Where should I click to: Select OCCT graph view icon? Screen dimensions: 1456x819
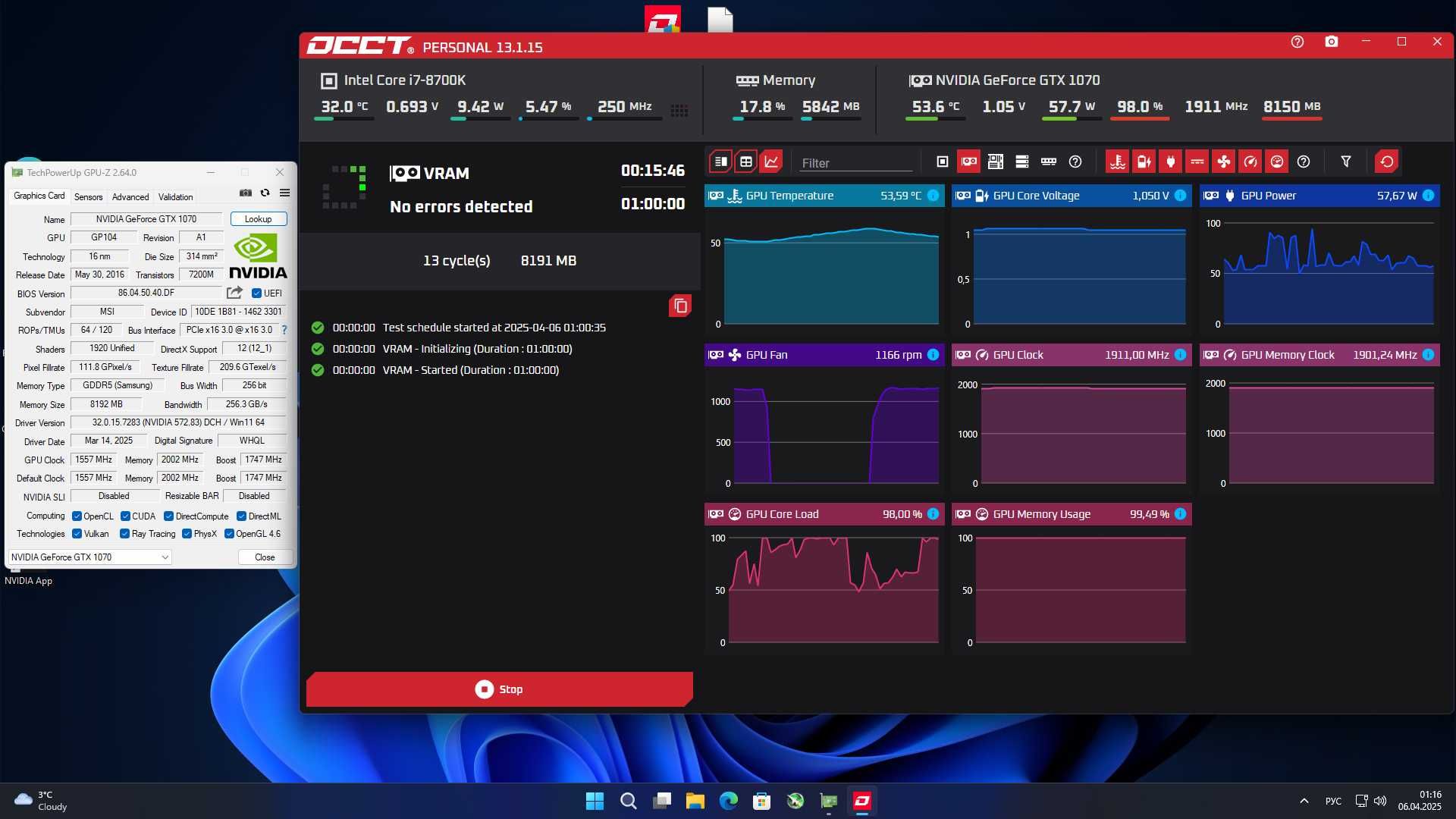(x=771, y=162)
